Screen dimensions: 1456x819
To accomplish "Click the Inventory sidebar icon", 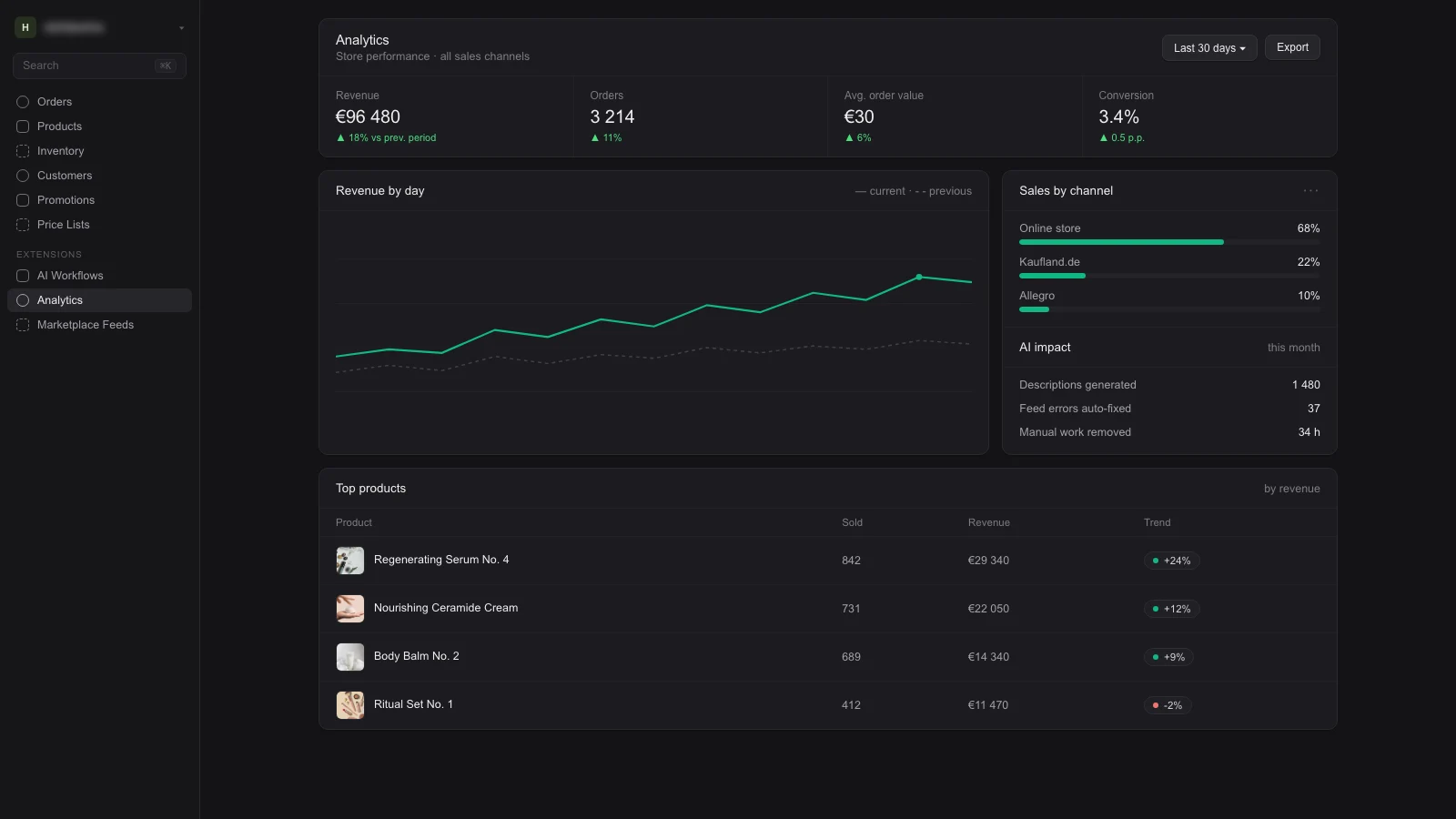I will pos(23,151).
